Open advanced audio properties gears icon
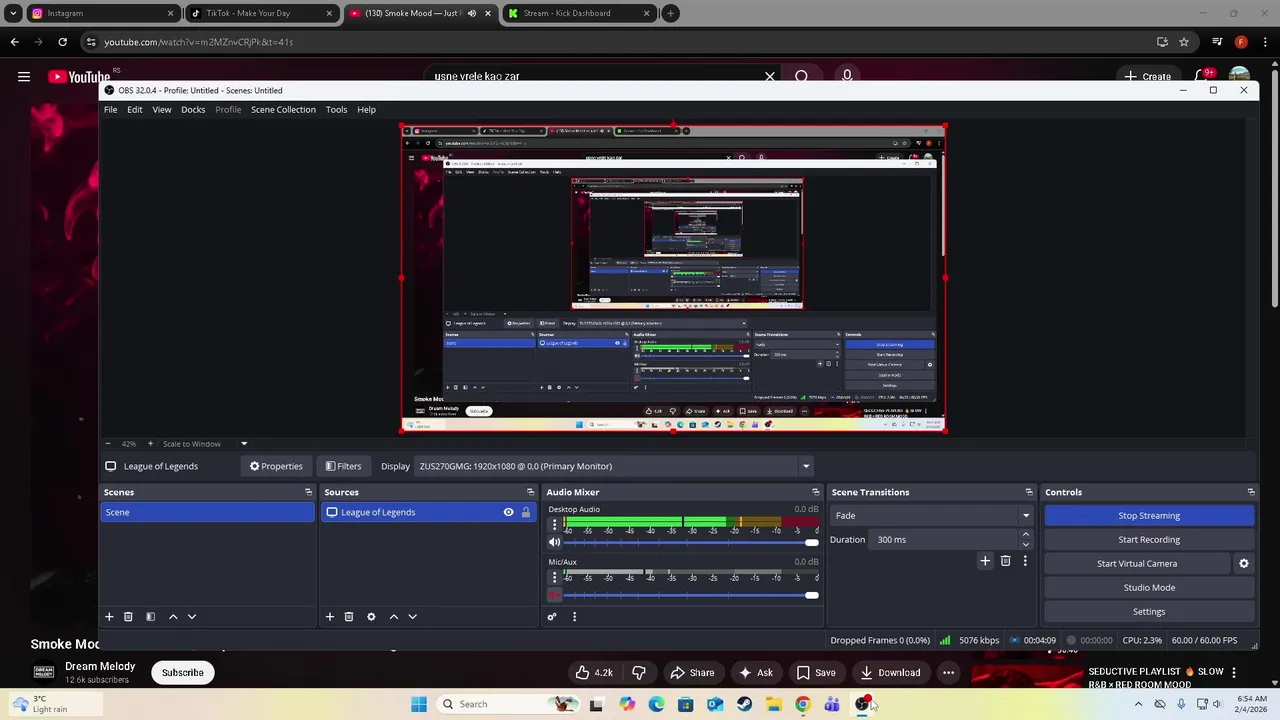 tap(551, 617)
